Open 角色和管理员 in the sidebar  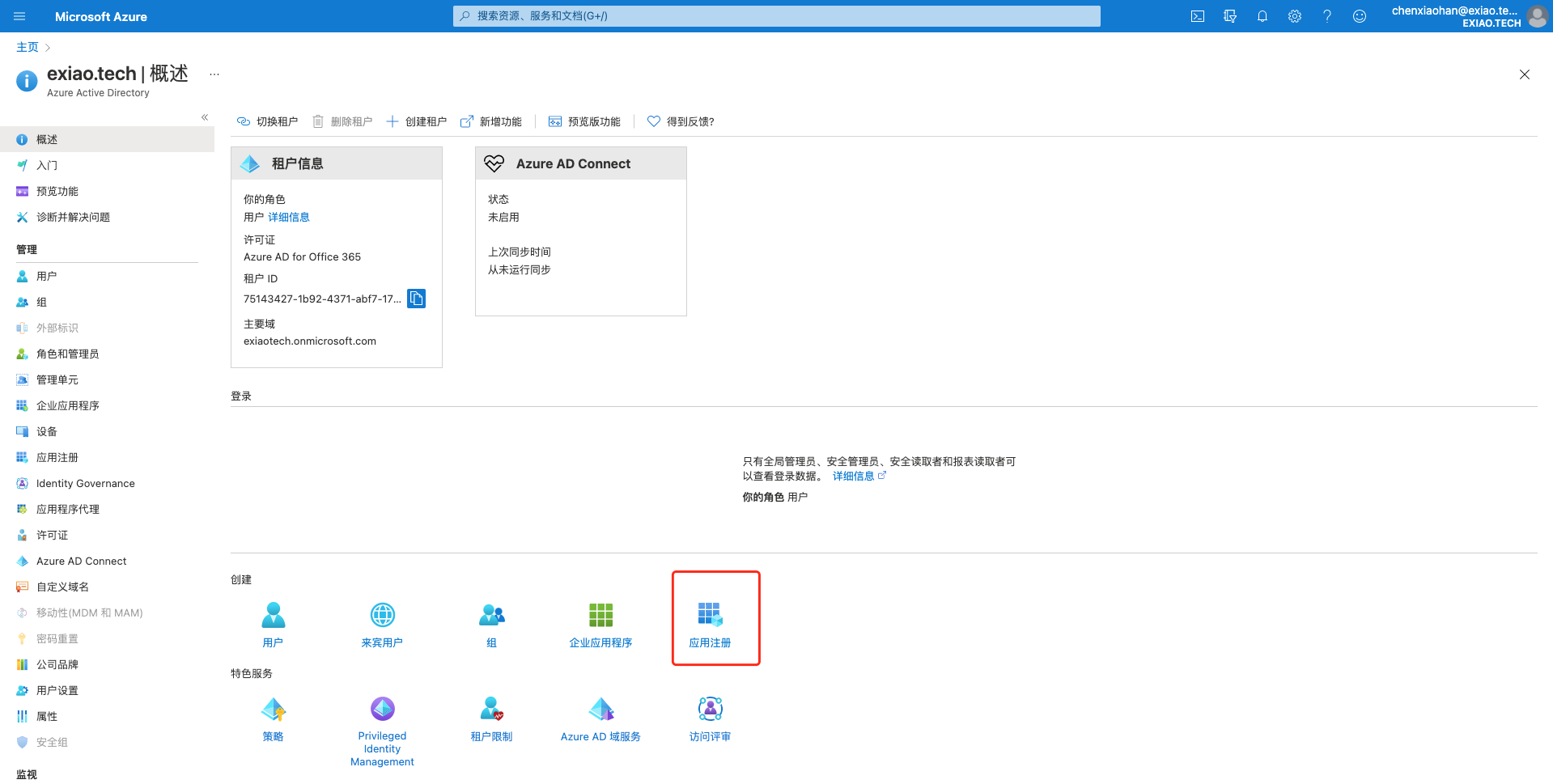pos(107,354)
